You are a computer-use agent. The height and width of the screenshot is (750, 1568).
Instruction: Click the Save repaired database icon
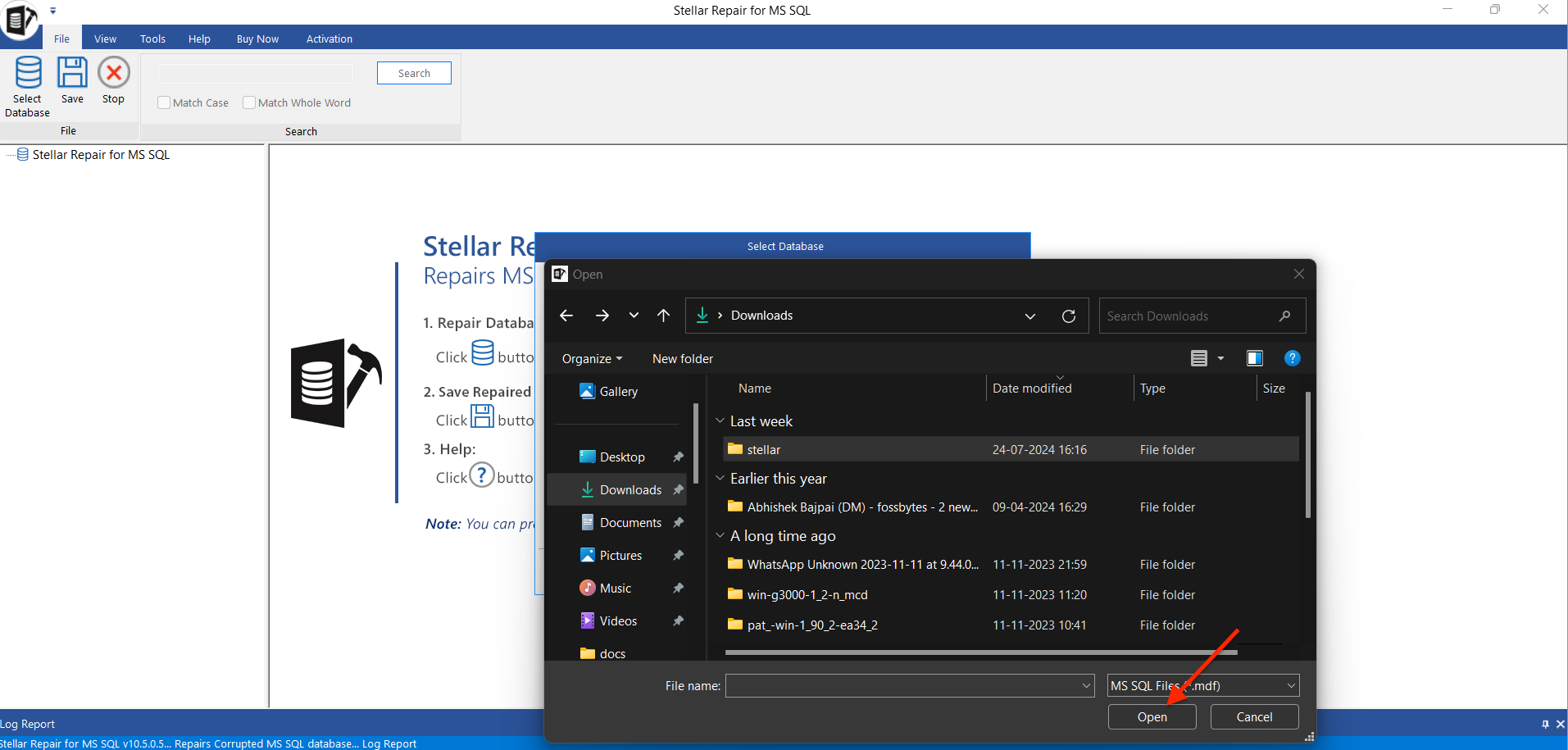pos(72,78)
